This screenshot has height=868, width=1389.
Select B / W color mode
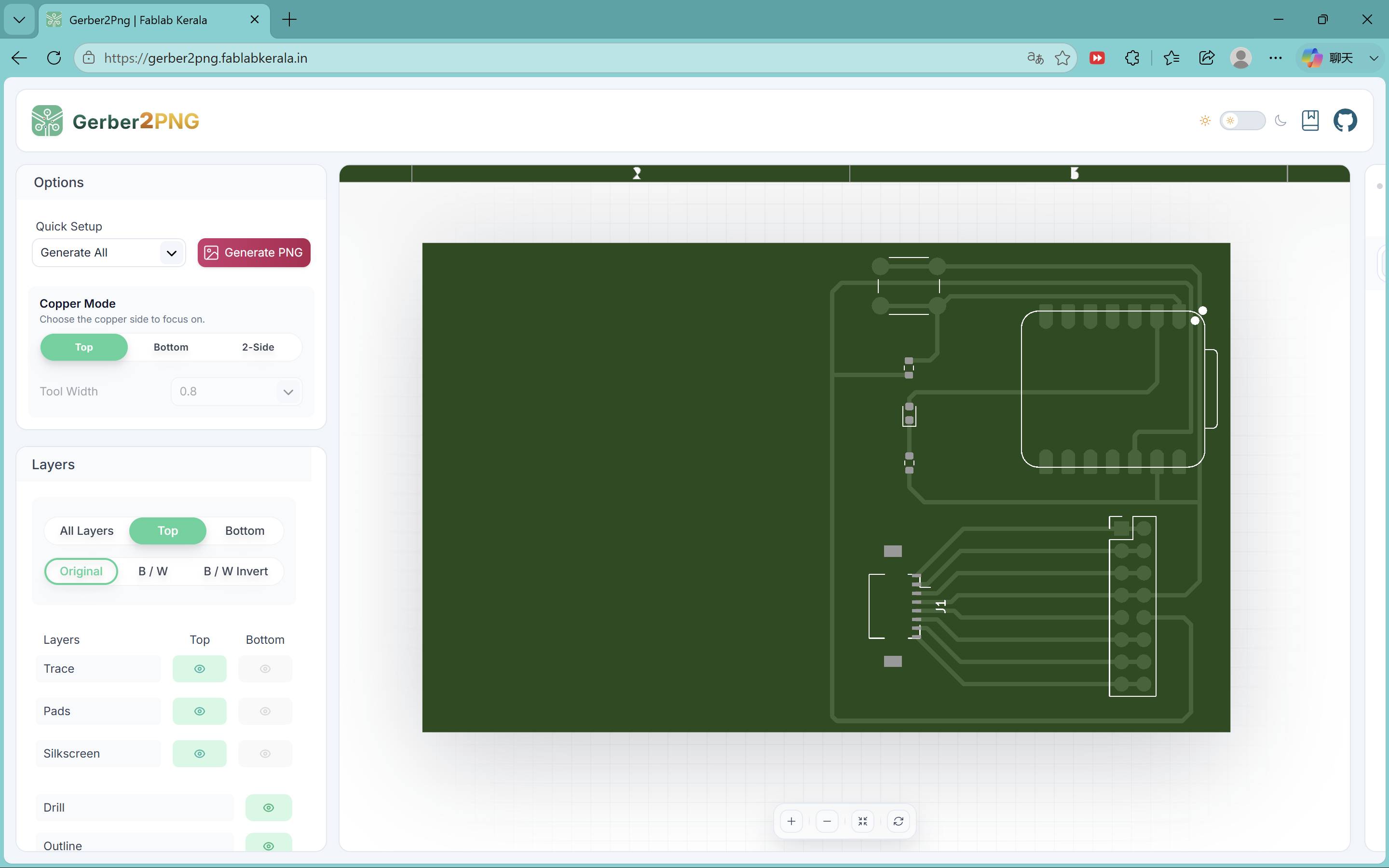(x=153, y=572)
